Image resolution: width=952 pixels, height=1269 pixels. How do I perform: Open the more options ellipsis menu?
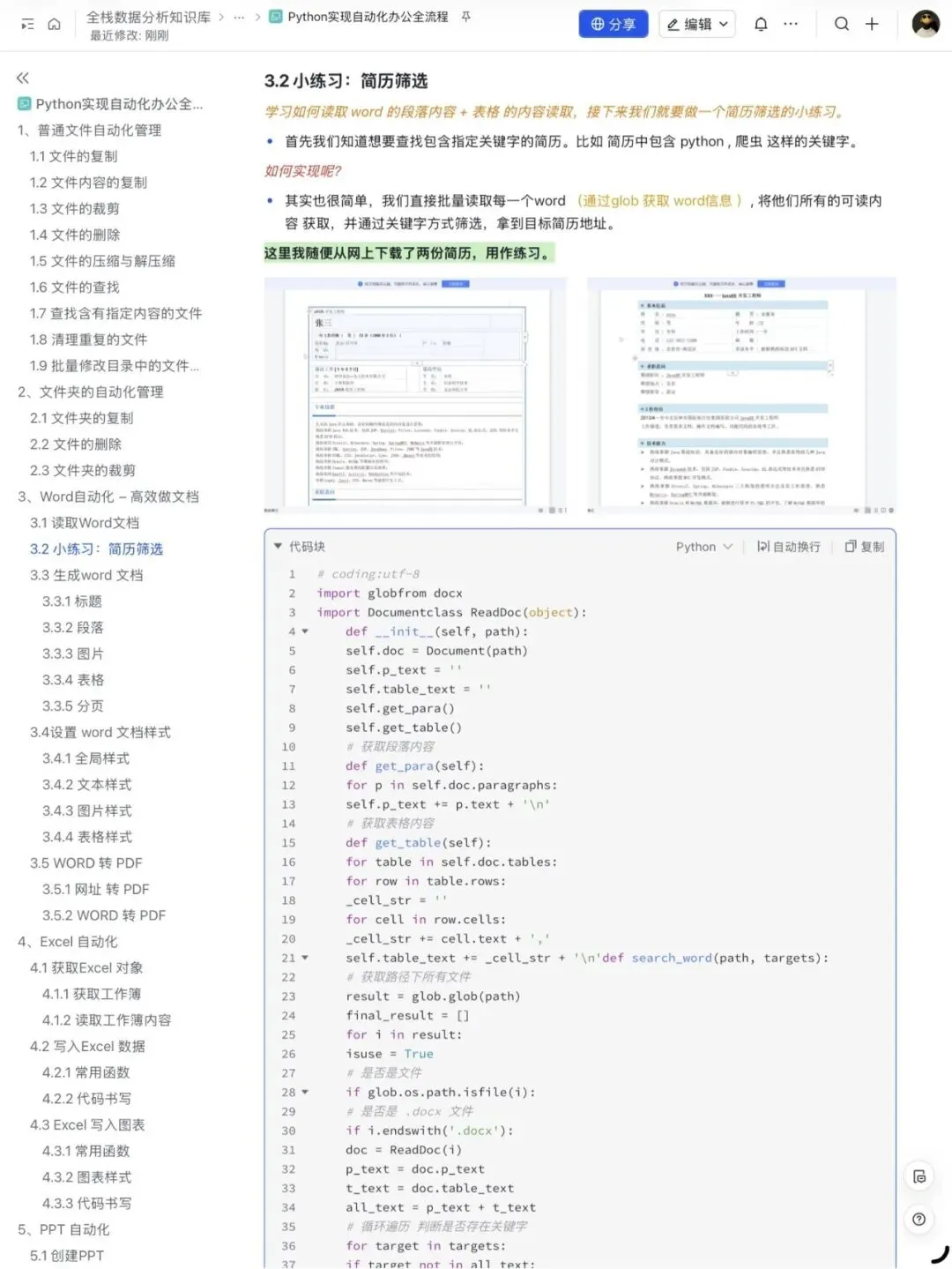click(x=791, y=24)
